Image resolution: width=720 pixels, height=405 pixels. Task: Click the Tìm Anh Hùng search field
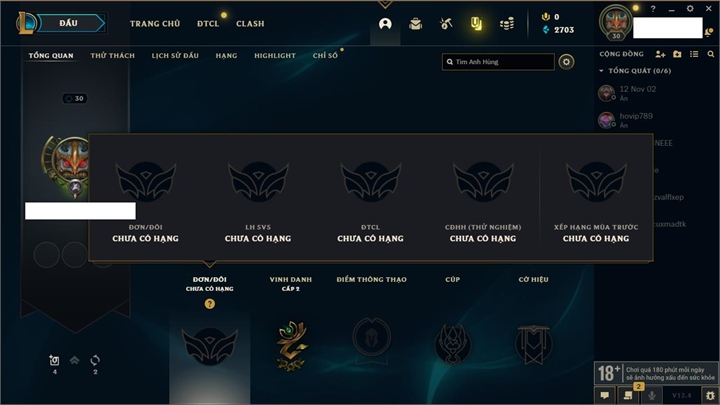tap(498, 62)
